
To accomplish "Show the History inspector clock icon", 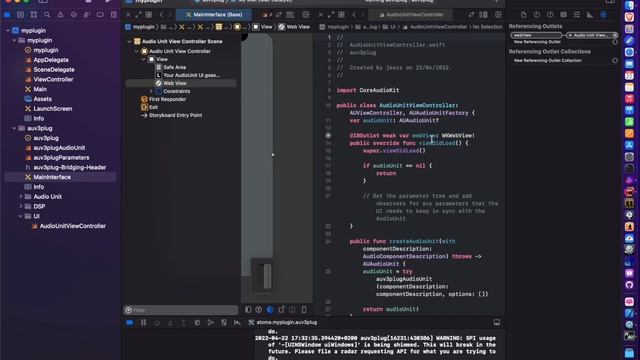I will pos(537,15).
